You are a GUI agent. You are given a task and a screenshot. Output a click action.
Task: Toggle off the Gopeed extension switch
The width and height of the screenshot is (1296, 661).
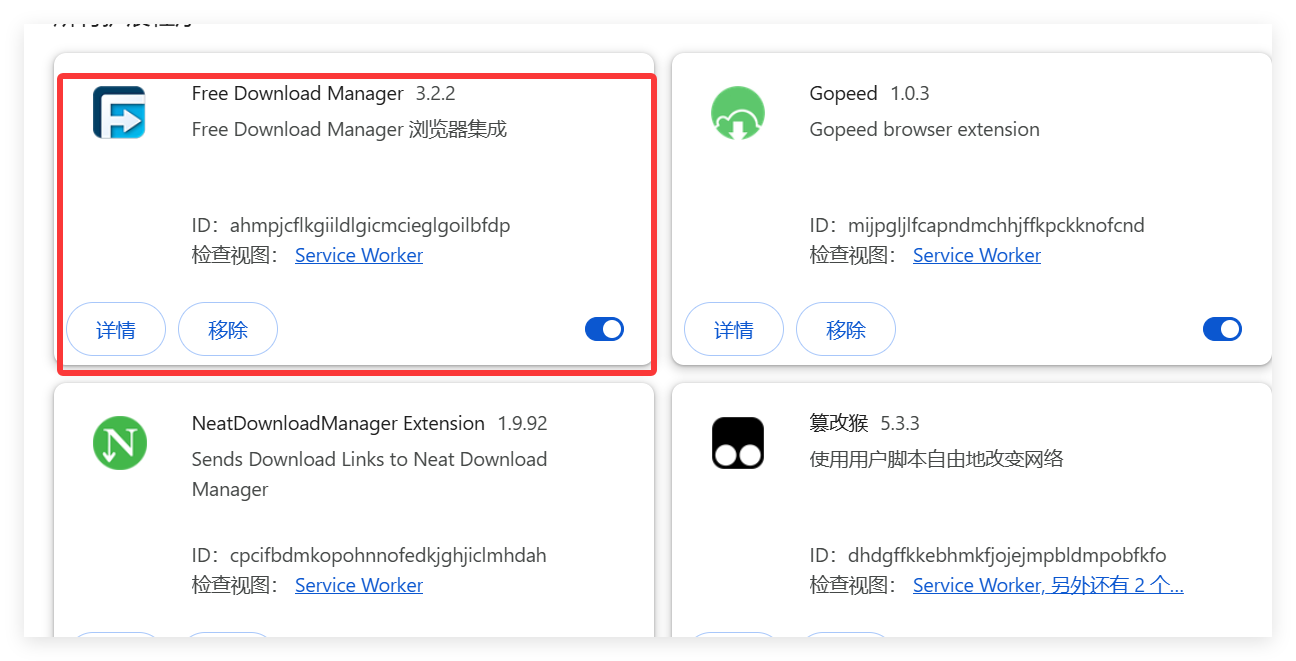(1222, 329)
